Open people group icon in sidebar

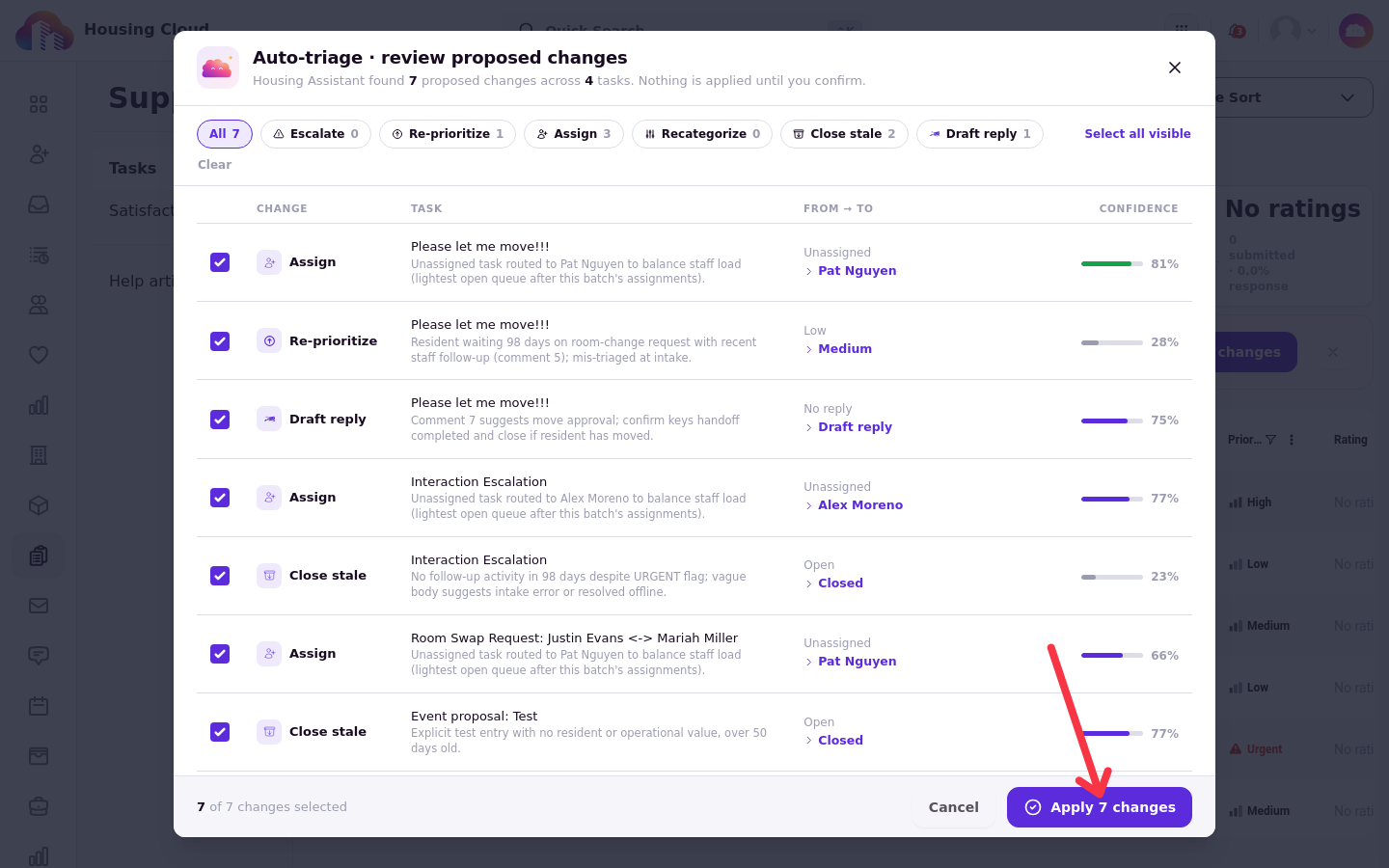(39, 305)
